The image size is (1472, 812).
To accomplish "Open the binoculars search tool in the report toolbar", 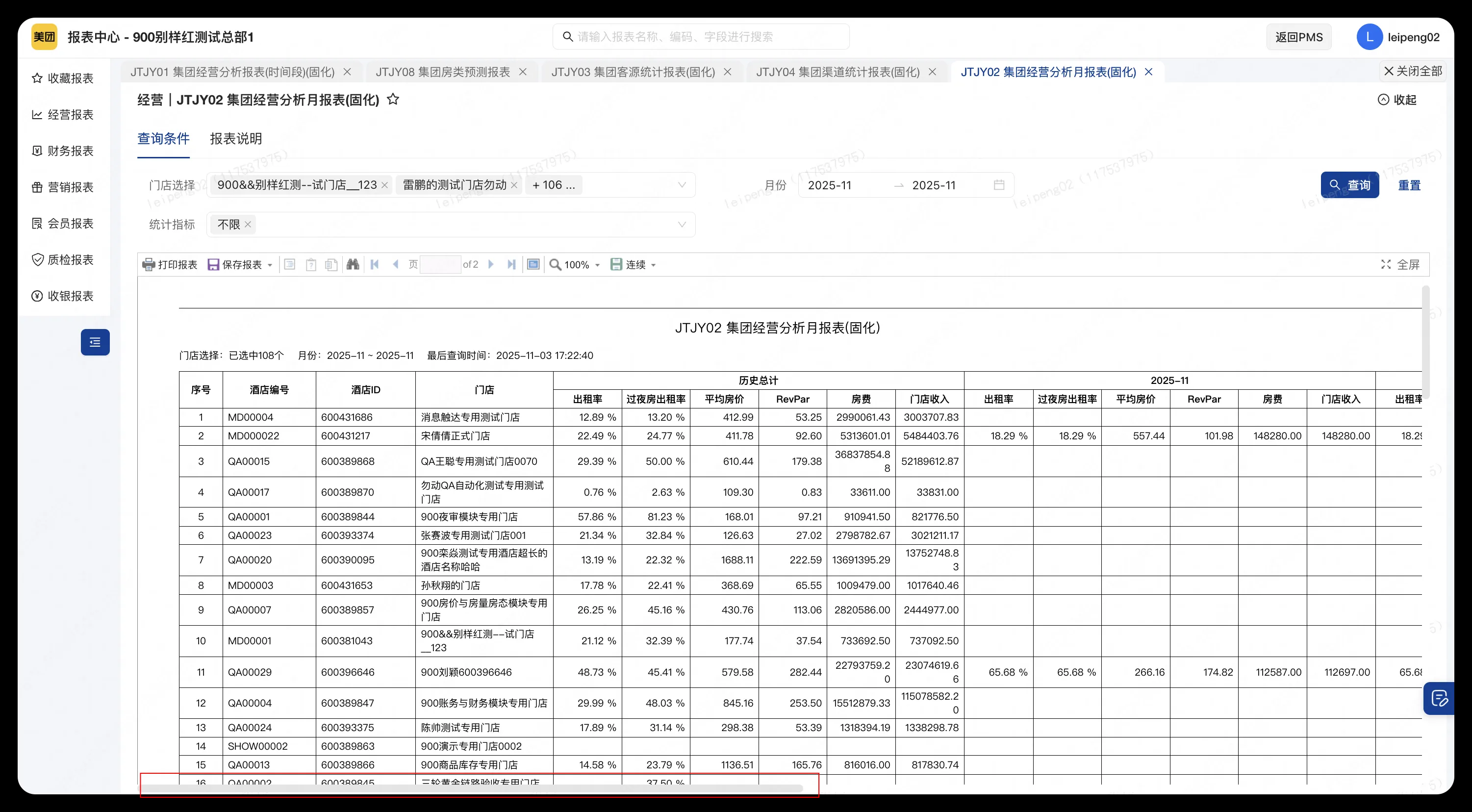I will click(x=353, y=264).
